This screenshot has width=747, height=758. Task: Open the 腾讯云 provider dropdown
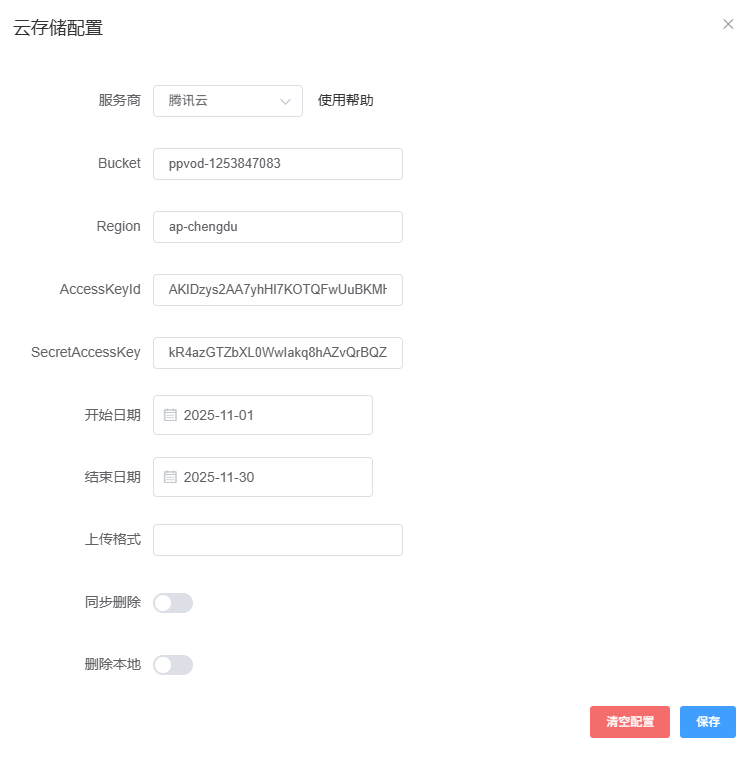click(x=227, y=101)
